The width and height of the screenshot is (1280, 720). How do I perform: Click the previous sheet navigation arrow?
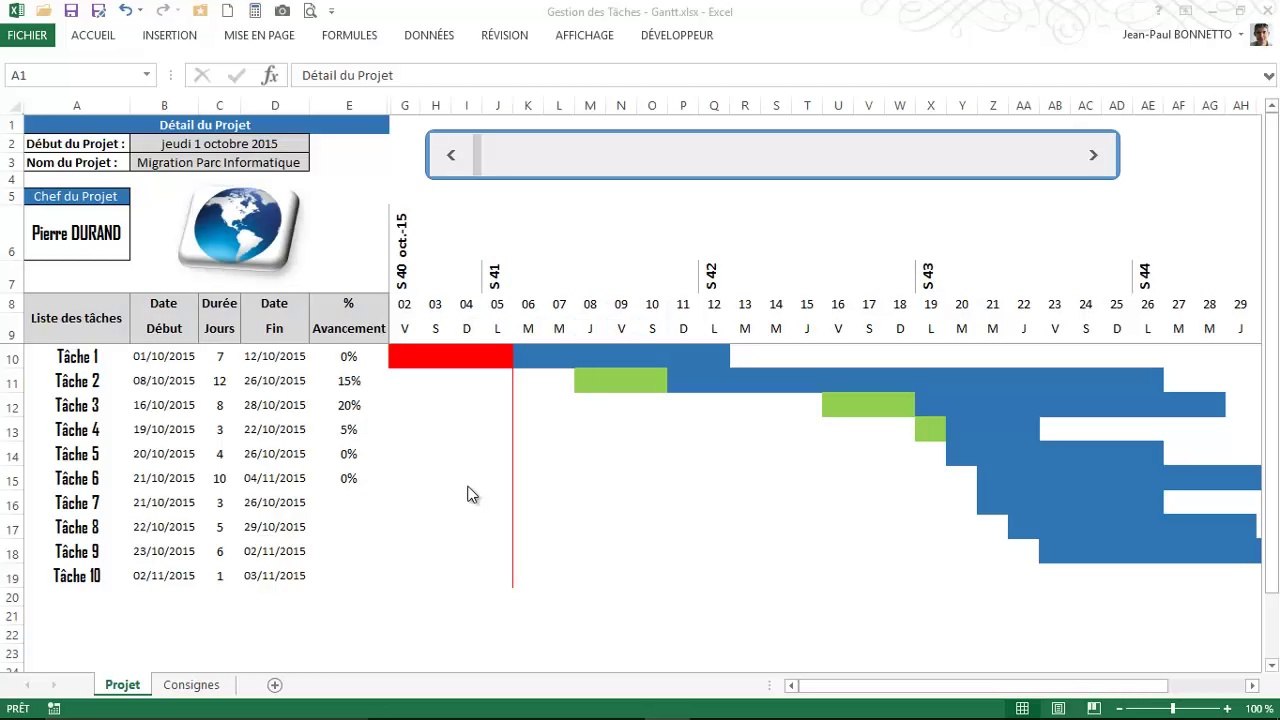27,685
